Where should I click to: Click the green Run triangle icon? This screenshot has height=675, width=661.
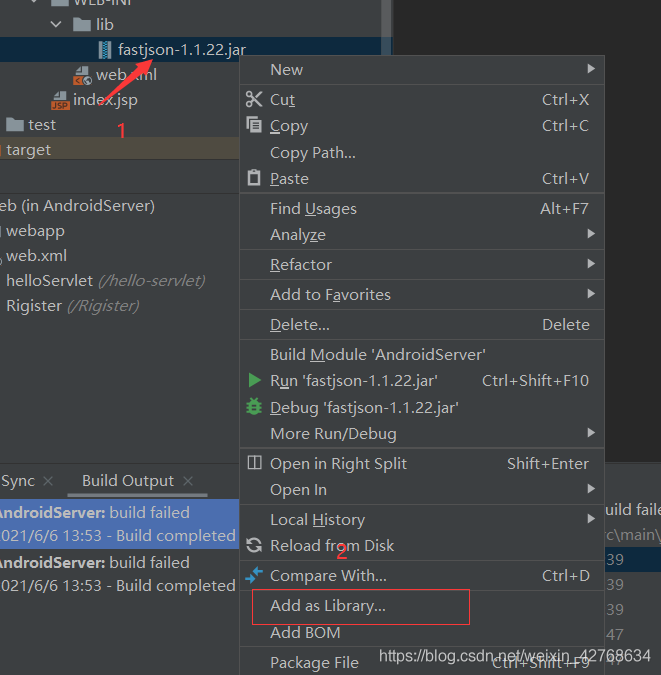pyautogui.click(x=254, y=381)
